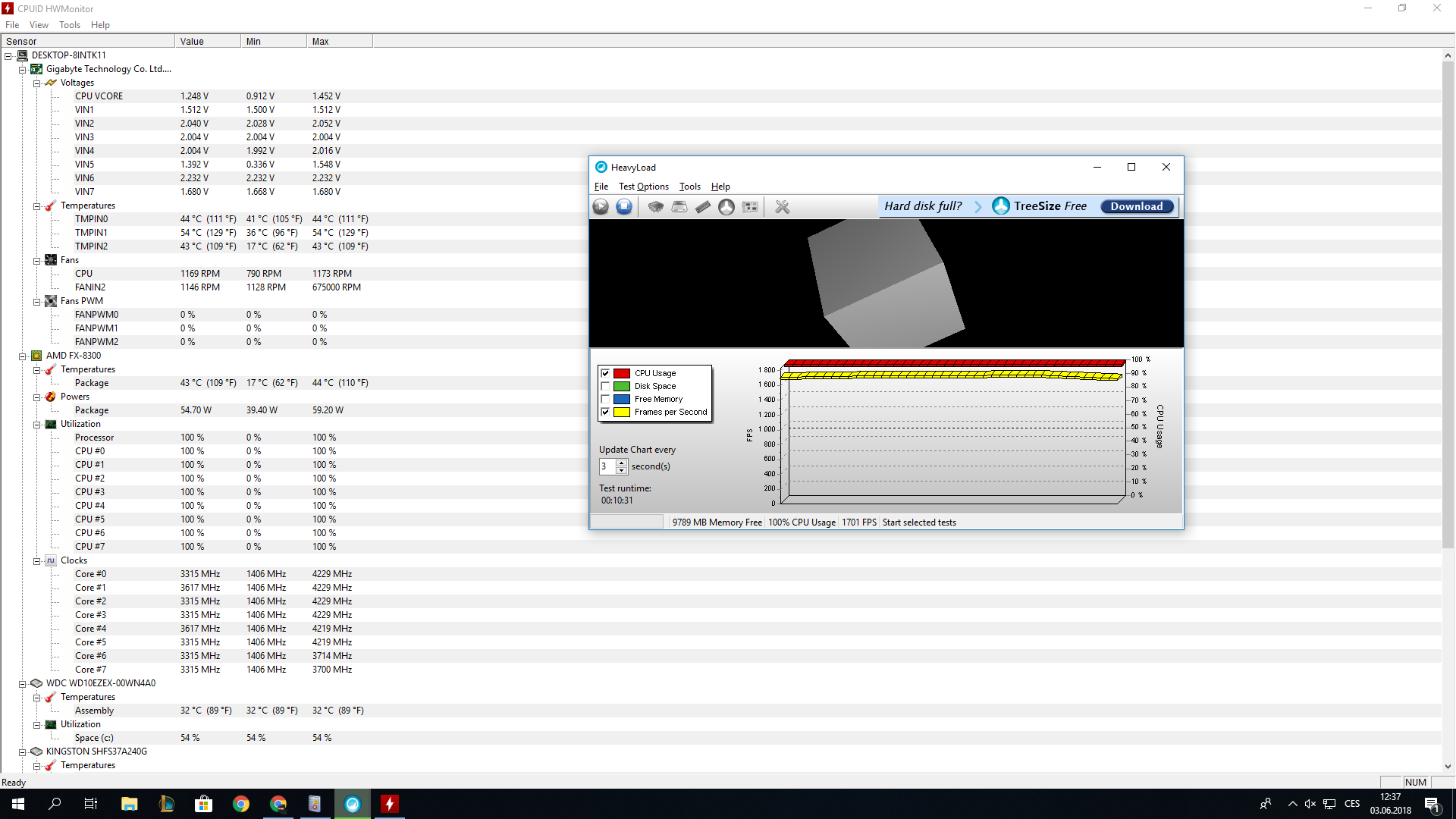
Task: Enable the Free Memory chart checkbox
Action: click(x=605, y=399)
